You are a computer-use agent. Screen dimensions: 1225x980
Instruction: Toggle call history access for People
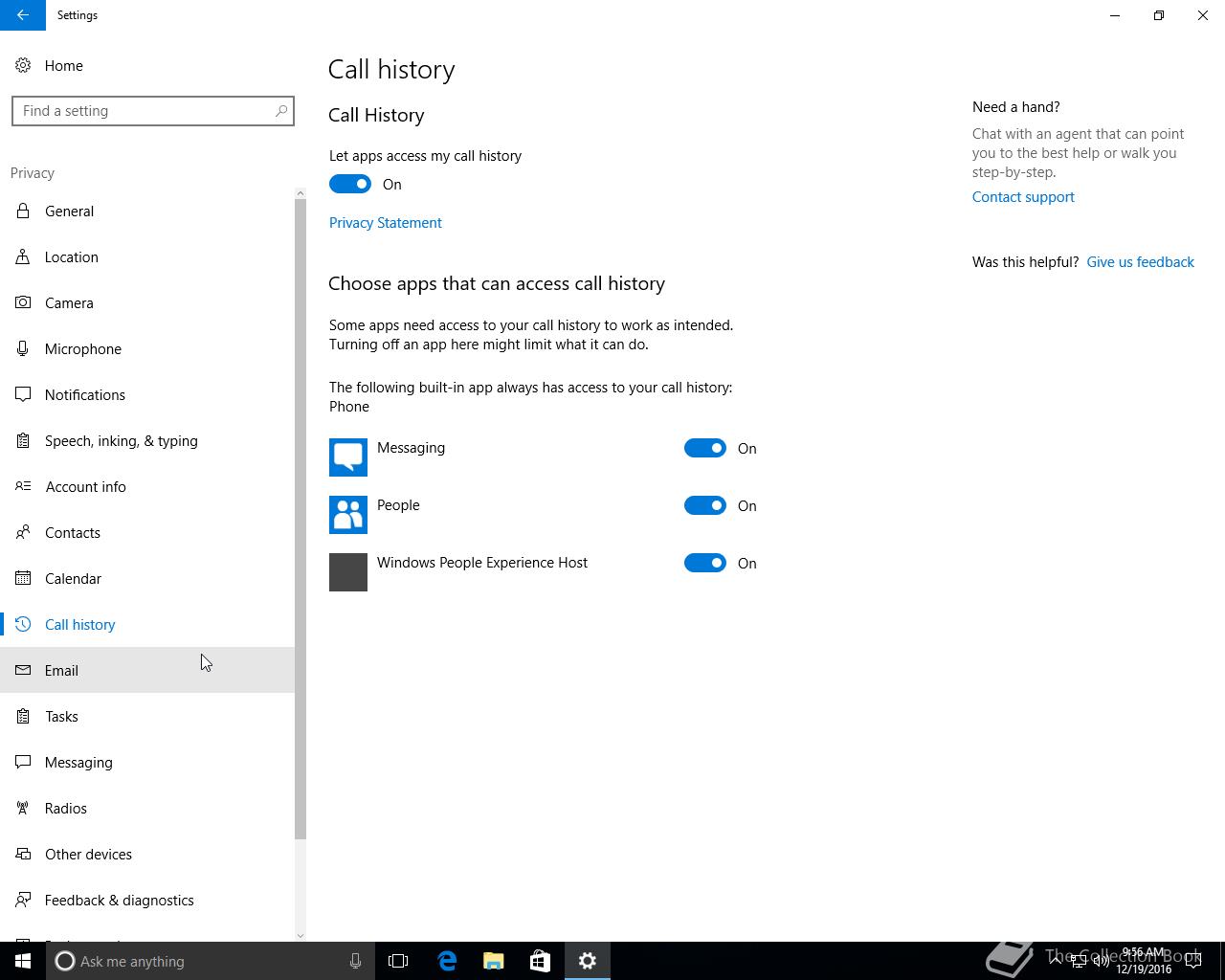point(705,505)
